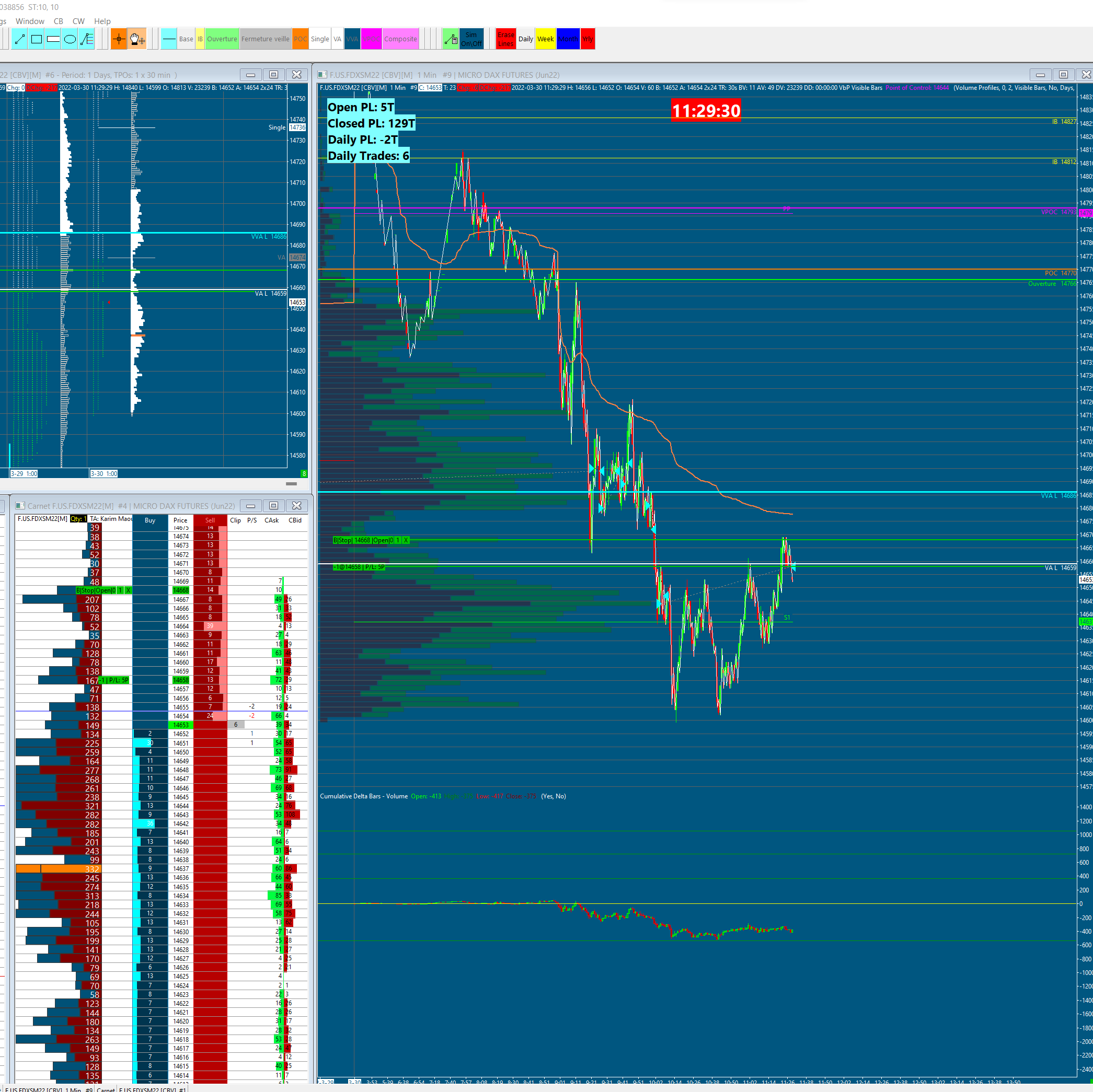Select the rectangle drawing tool

pos(36,39)
